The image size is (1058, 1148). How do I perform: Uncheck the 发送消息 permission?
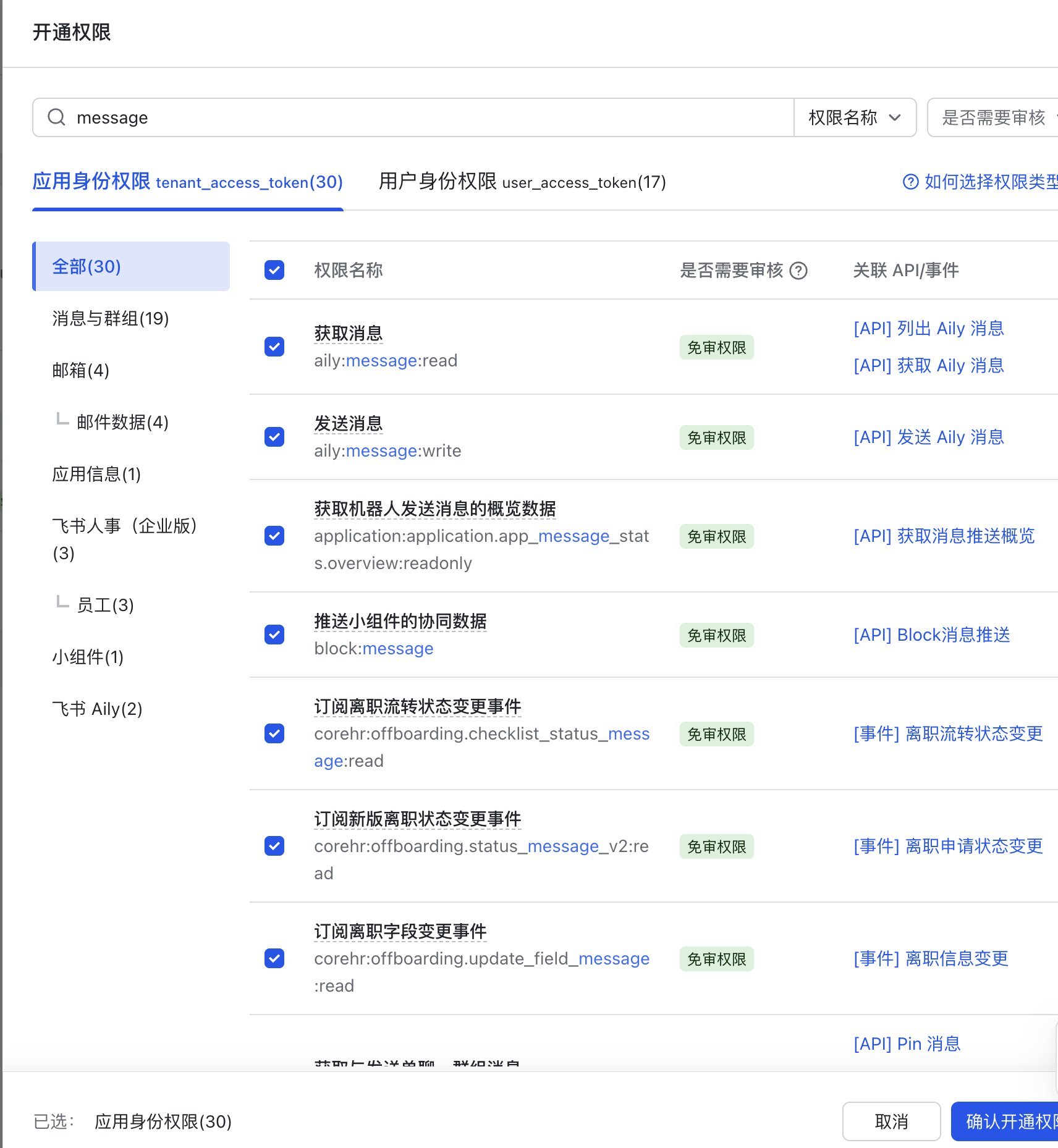point(274,437)
